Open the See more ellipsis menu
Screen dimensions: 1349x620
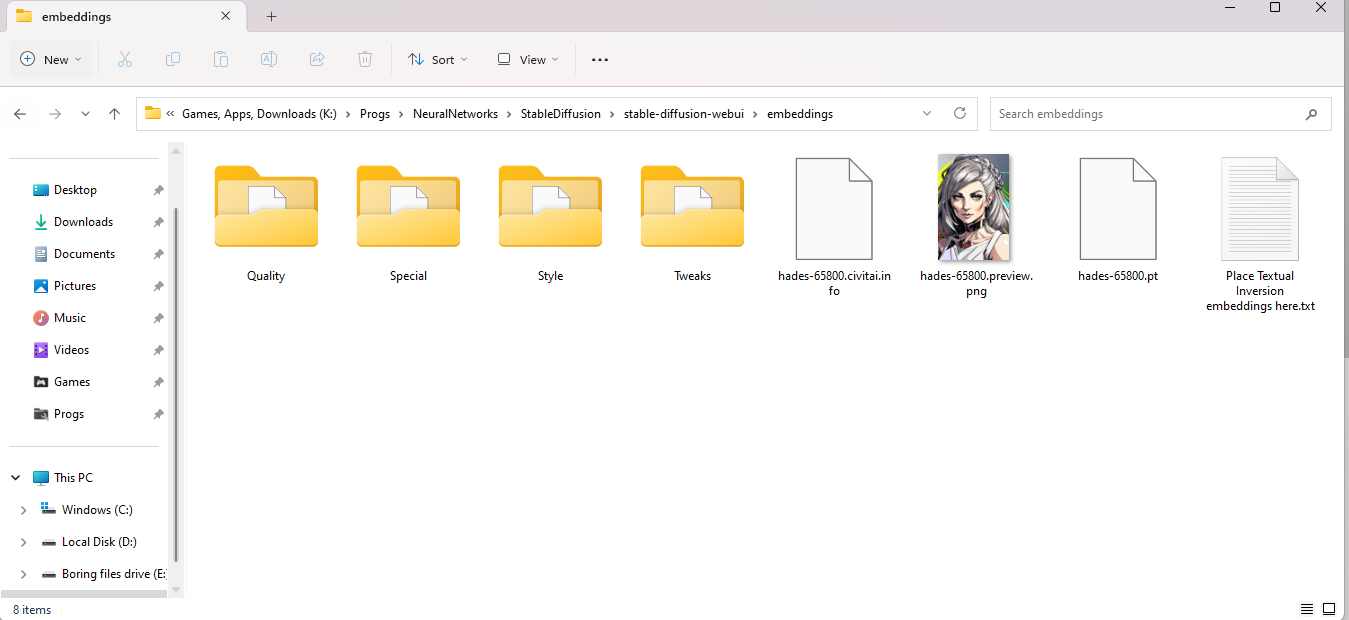pos(600,60)
